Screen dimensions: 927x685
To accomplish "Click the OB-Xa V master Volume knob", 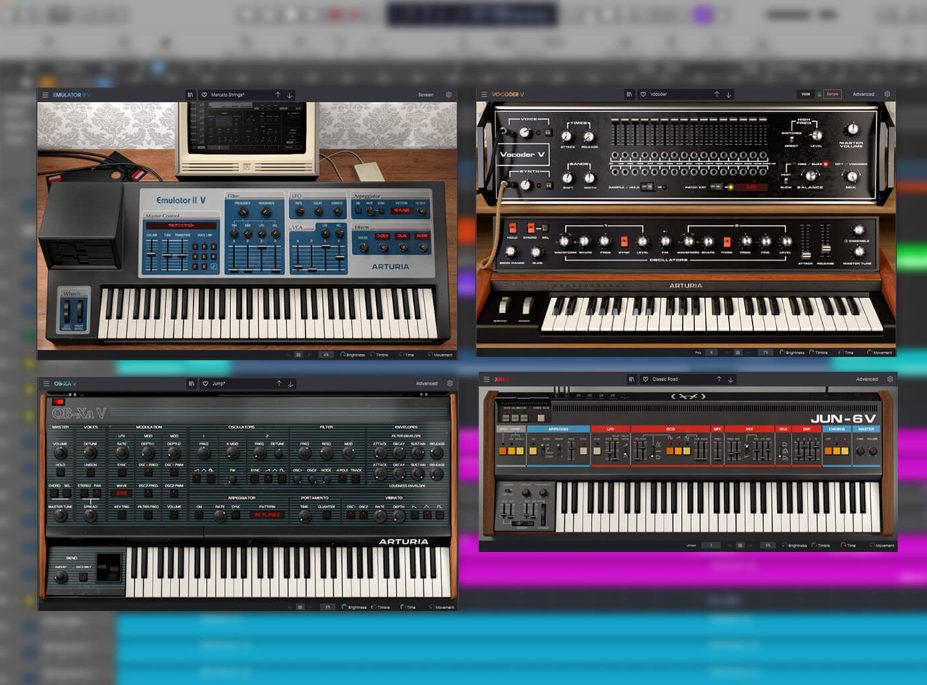I will [60, 453].
